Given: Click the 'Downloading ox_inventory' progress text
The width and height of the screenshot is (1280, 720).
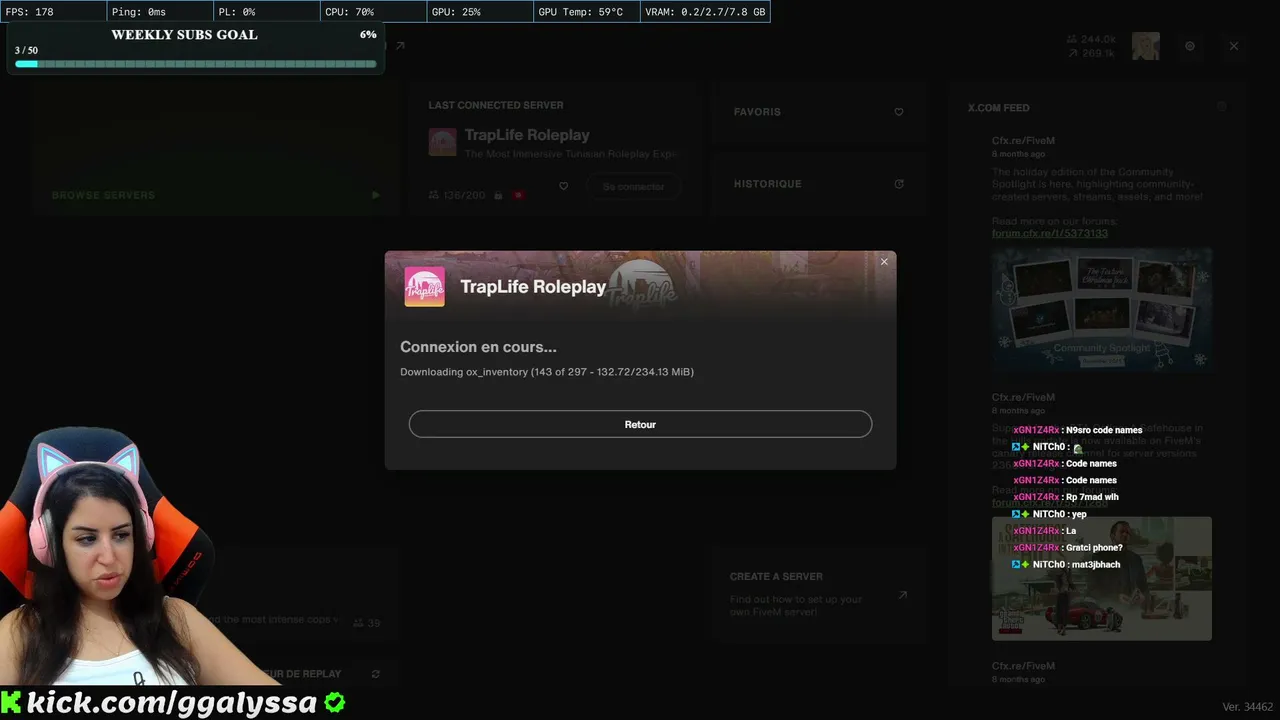Looking at the screenshot, I should point(547,372).
